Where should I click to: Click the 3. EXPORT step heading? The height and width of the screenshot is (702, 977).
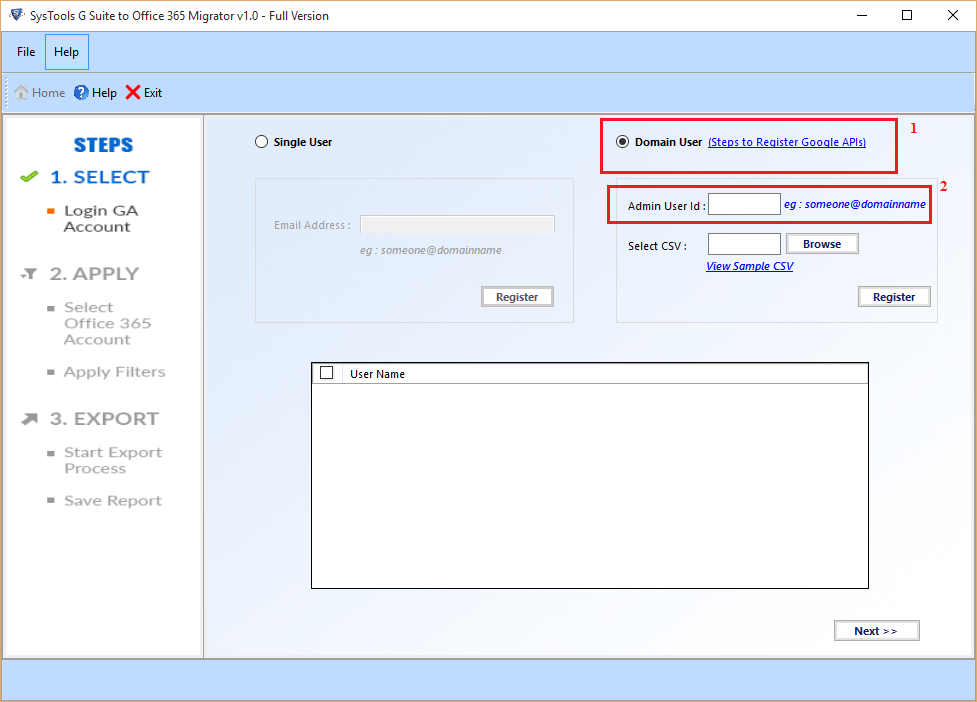click(x=104, y=419)
